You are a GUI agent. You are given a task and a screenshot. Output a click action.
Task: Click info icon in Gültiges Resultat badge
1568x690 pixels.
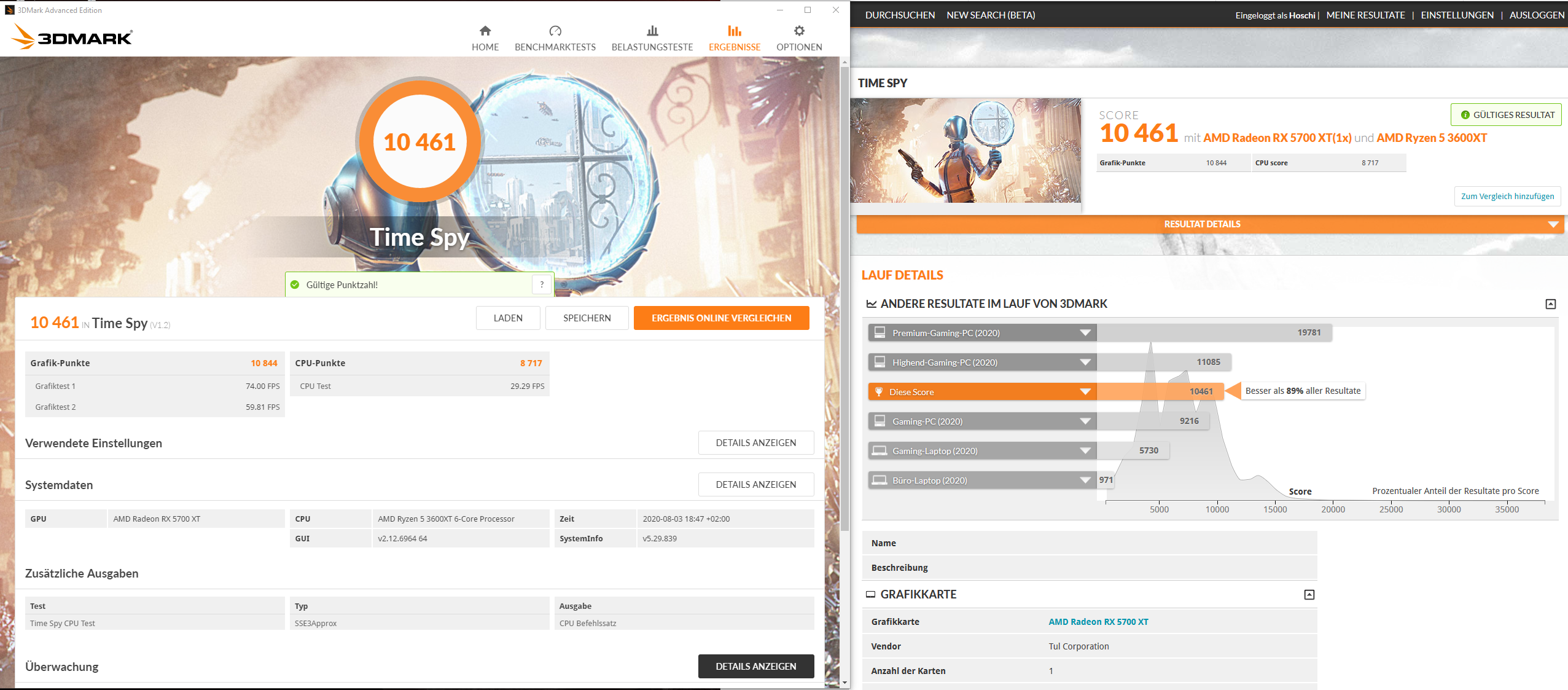(1465, 115)
